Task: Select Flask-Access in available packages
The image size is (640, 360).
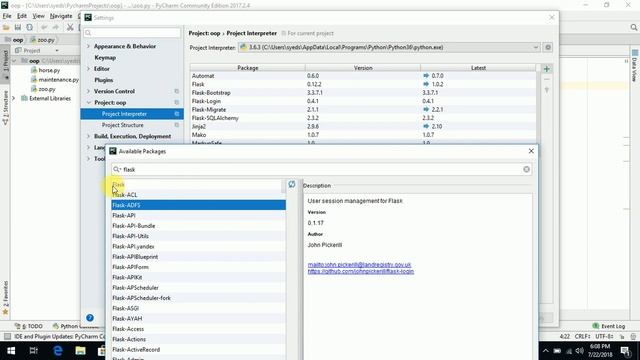Action: (x=199, y=329)
